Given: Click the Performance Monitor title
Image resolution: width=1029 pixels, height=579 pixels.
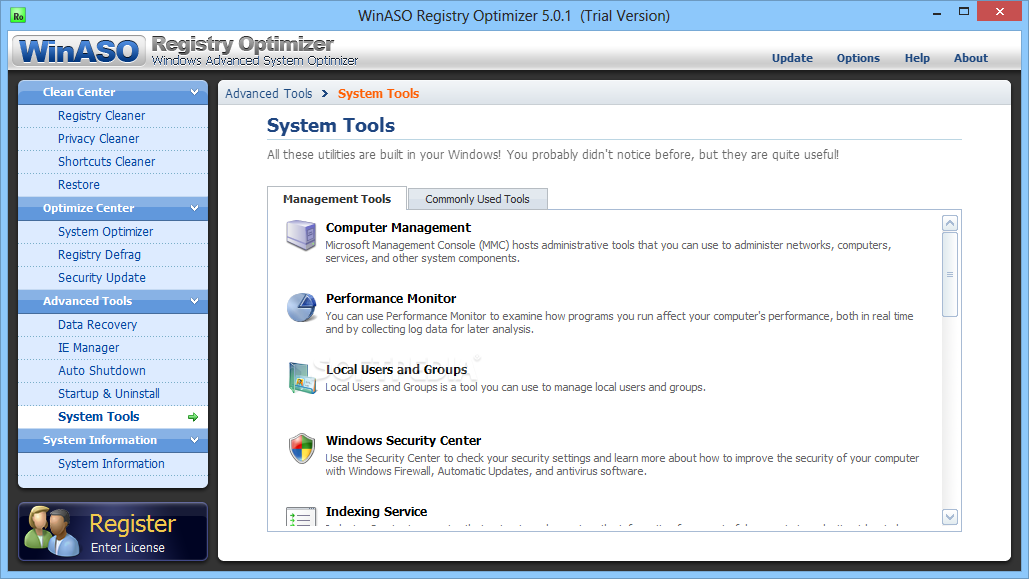Looking at the screenshot, I should [391, 299].
